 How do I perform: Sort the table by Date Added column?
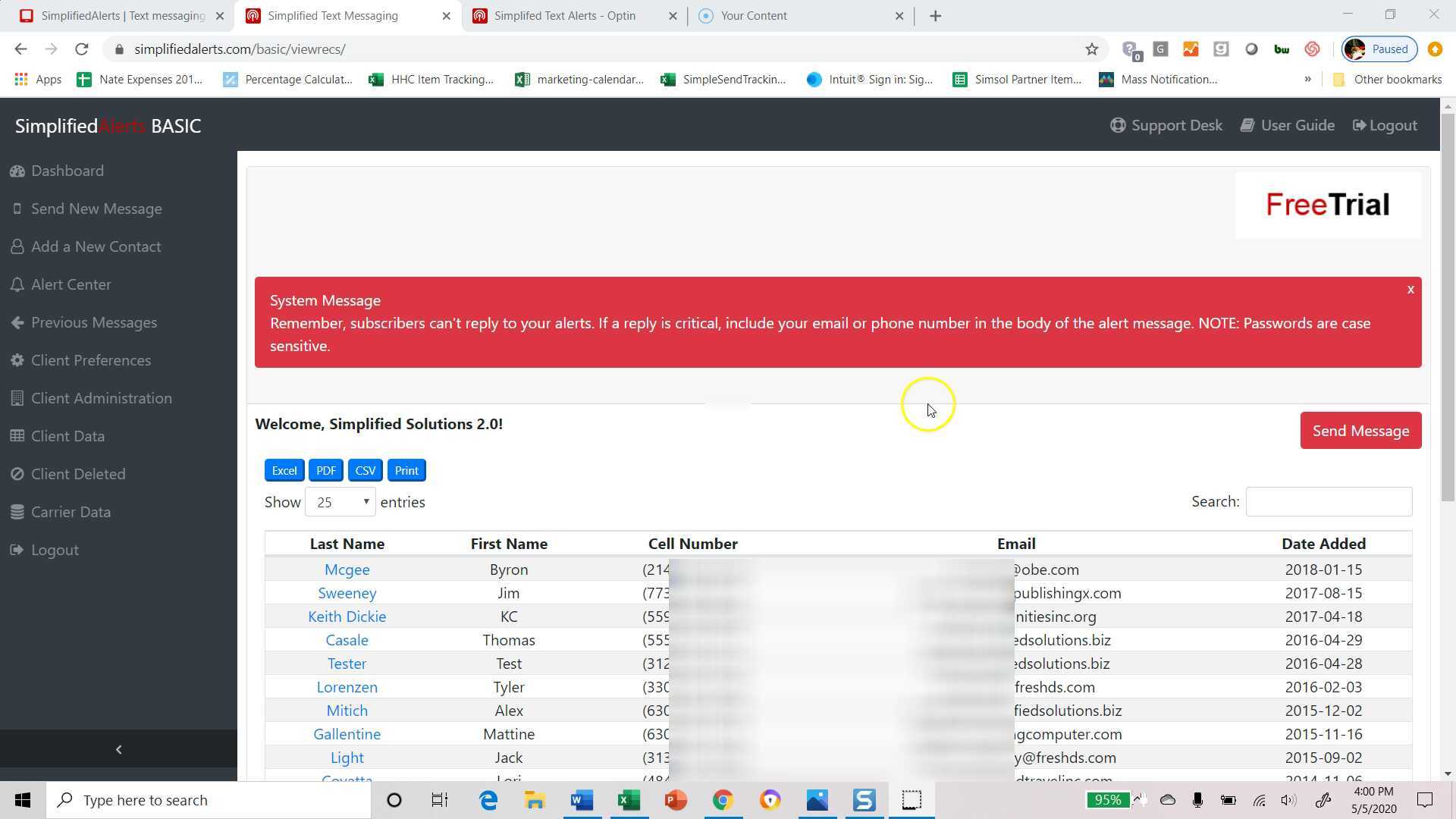[1323, 544]
